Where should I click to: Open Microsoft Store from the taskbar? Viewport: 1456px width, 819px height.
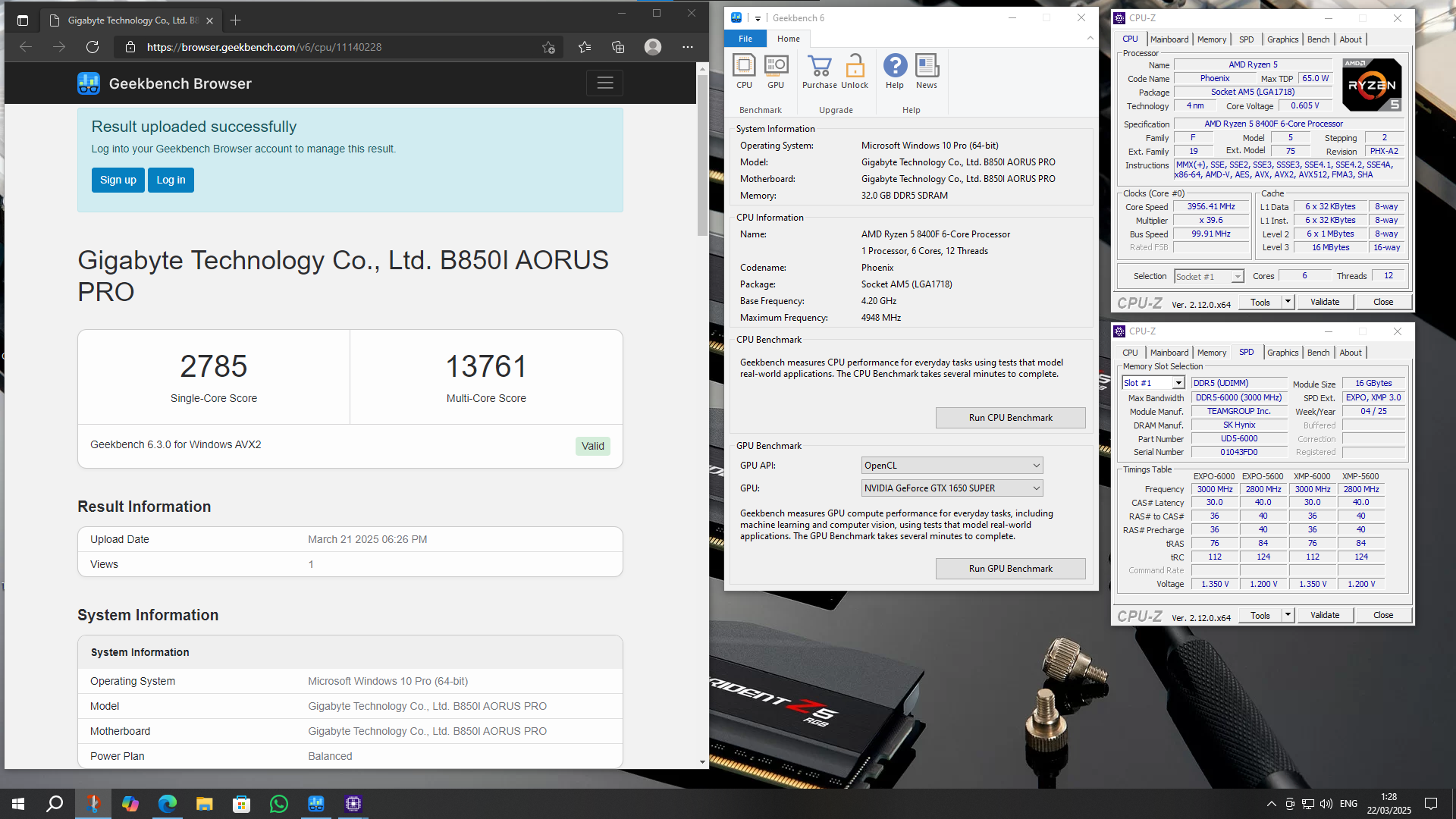tap(241, 804)
